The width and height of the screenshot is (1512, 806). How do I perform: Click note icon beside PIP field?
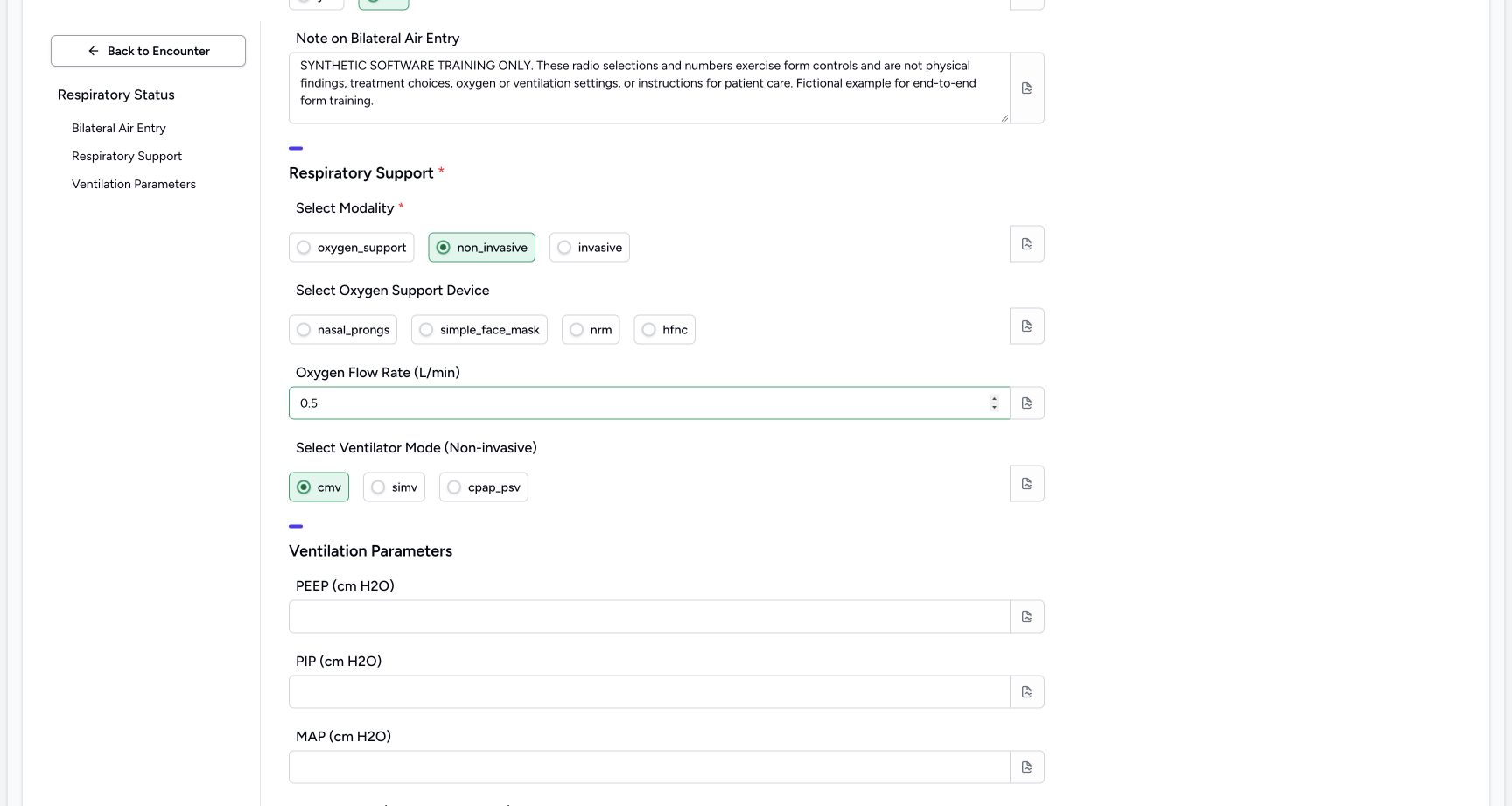coord(1026,692)
